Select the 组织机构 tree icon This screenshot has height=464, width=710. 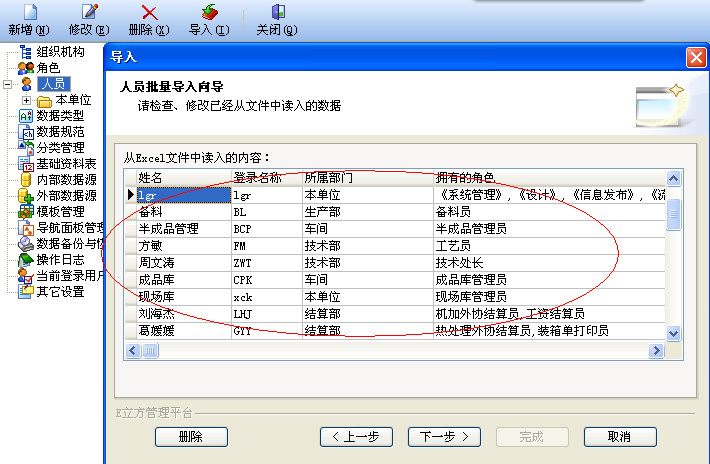pos(26,52)
